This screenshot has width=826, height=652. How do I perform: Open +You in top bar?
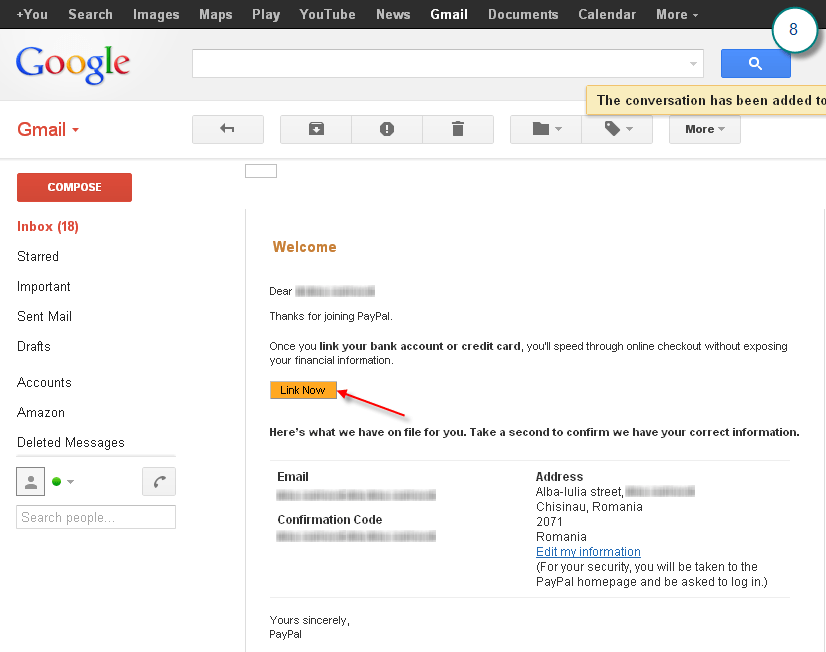pos(32,14)
